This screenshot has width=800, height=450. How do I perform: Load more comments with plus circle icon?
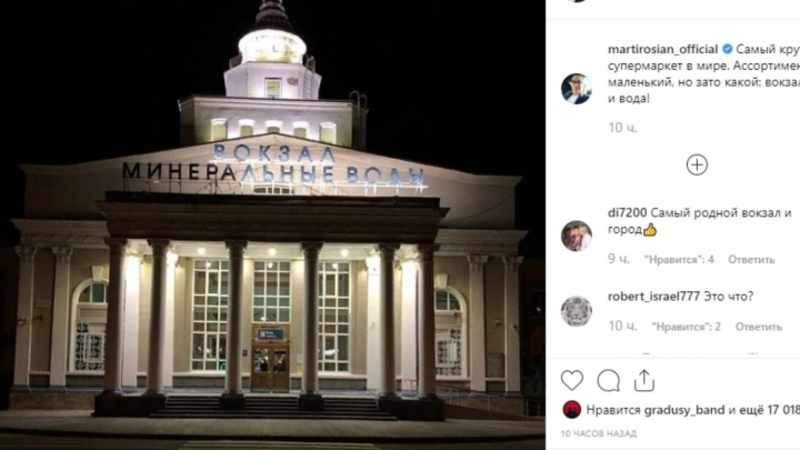(697, 165)
